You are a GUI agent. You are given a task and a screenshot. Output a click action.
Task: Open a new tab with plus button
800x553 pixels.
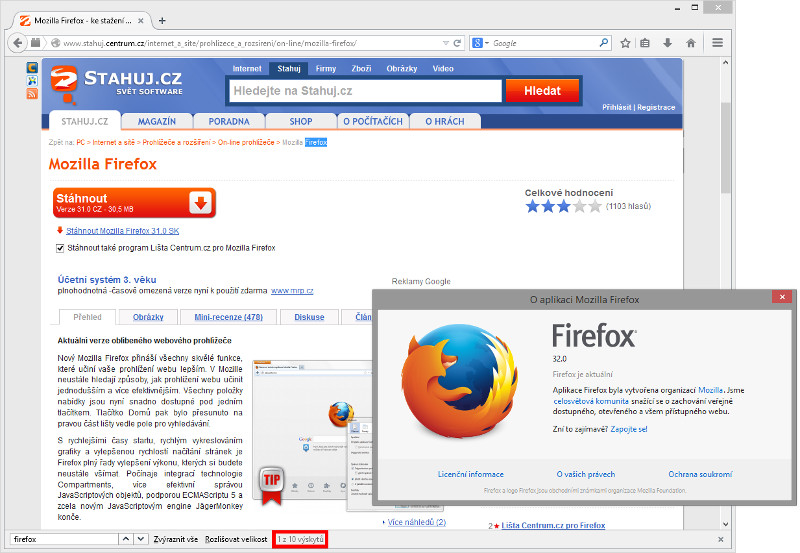coord(162,21)
